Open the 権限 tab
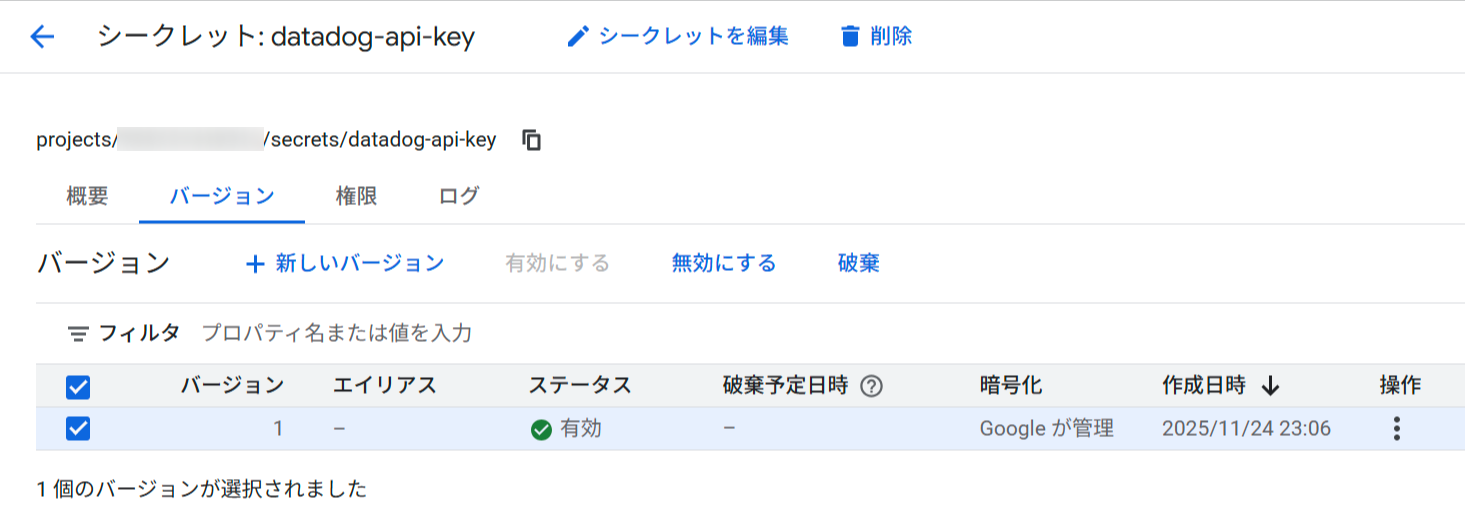The height and width of the screenshot is (523, 1465). 356,196
